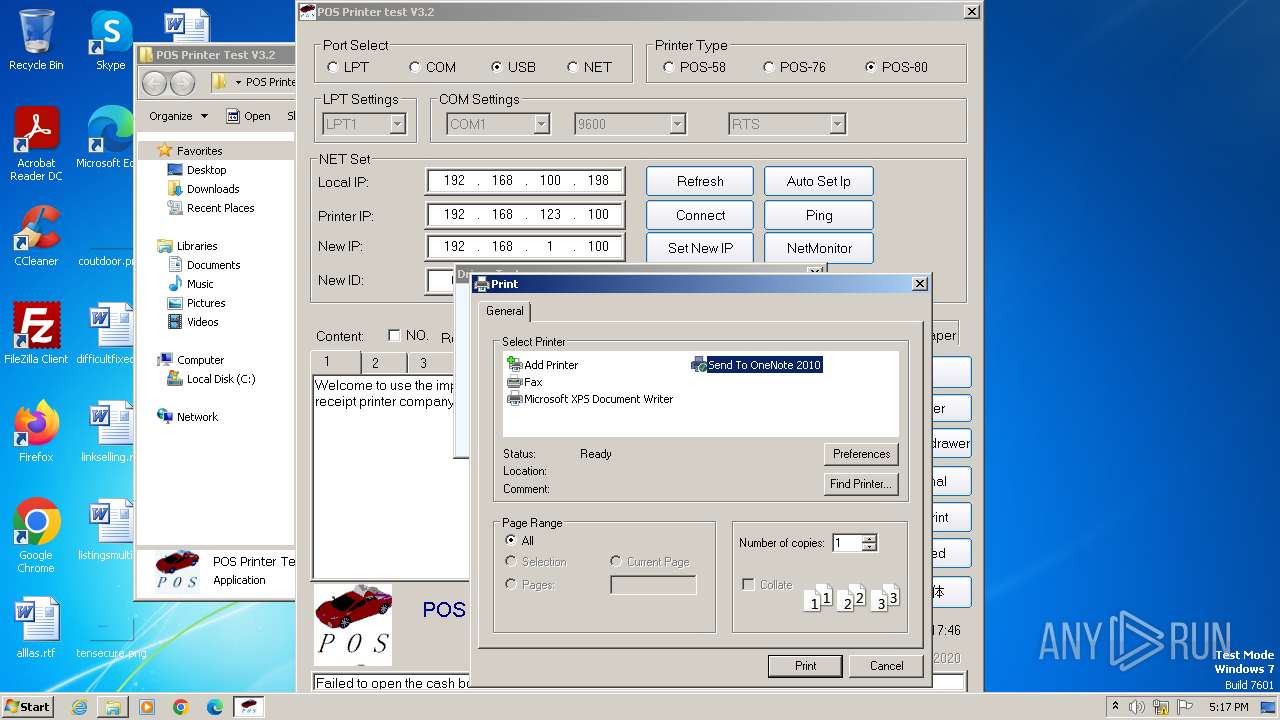
Task: Click the Ping button
Action: 819,215
